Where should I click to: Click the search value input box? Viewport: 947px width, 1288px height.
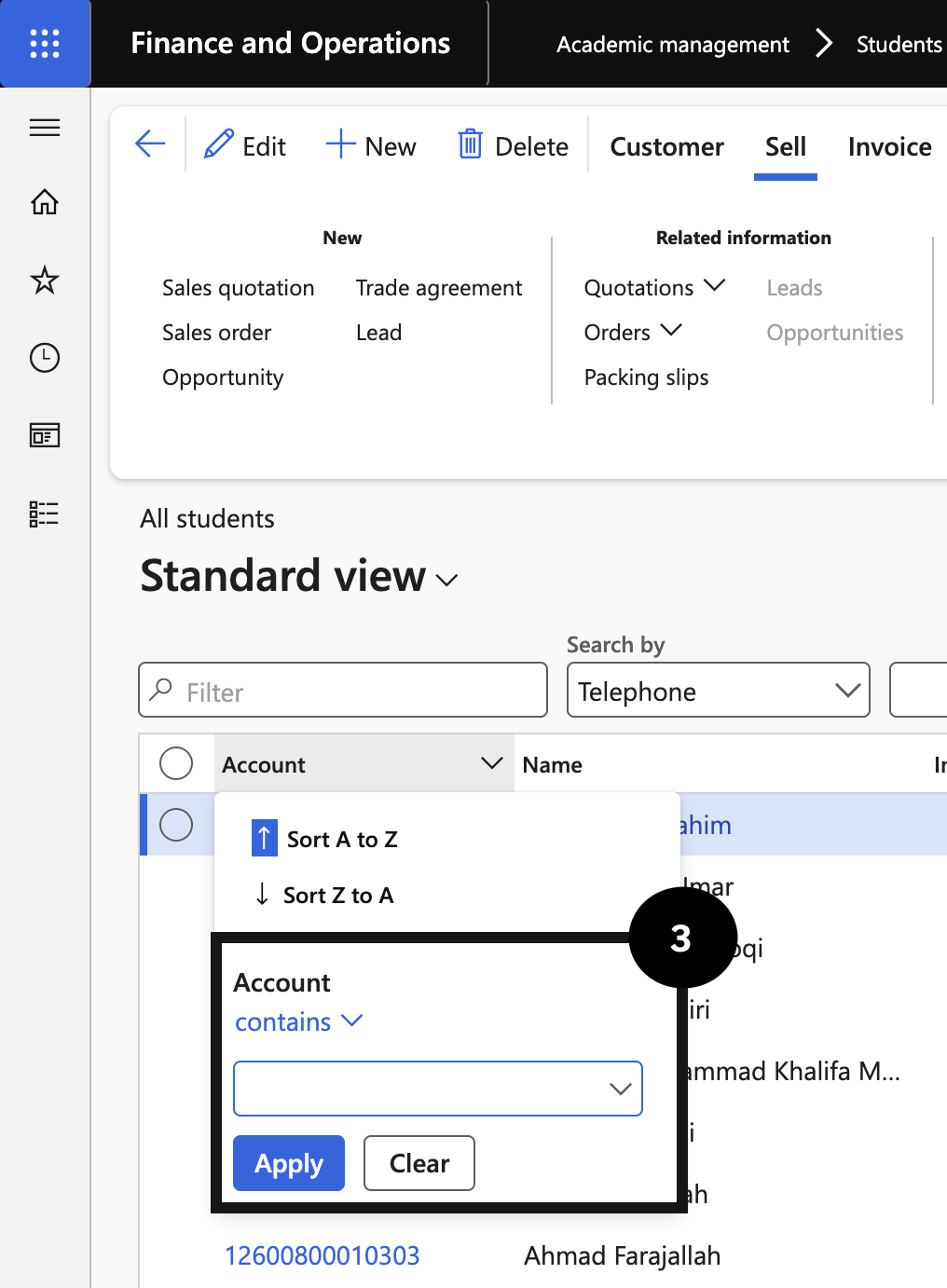tap(918, 690)
